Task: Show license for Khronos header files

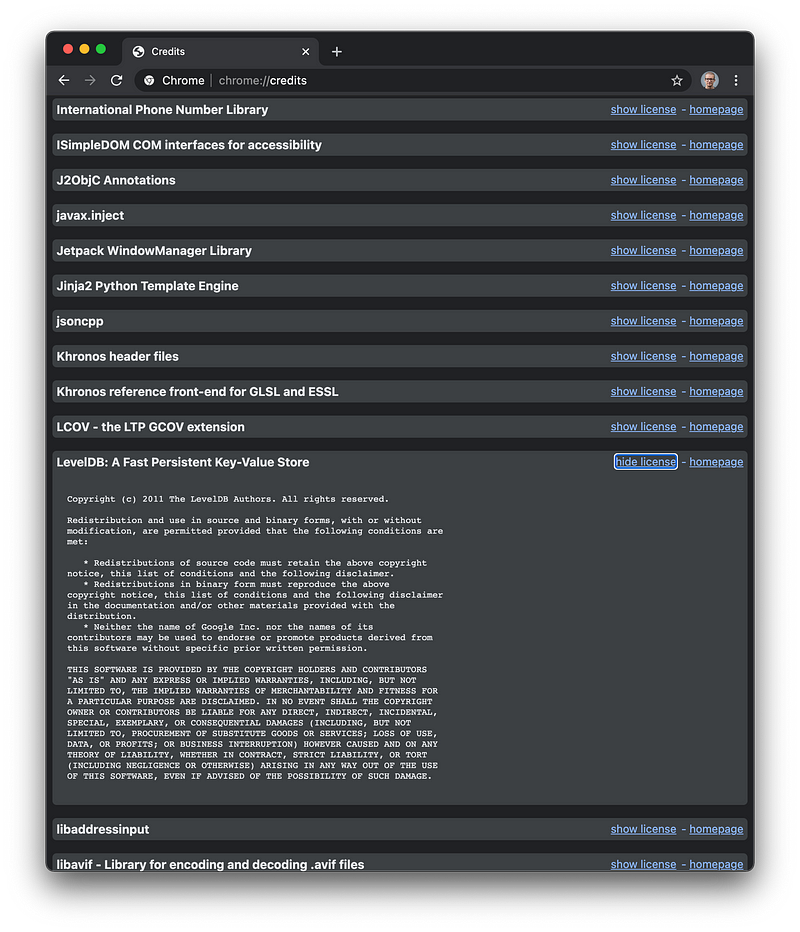Action: coord(643,356)
